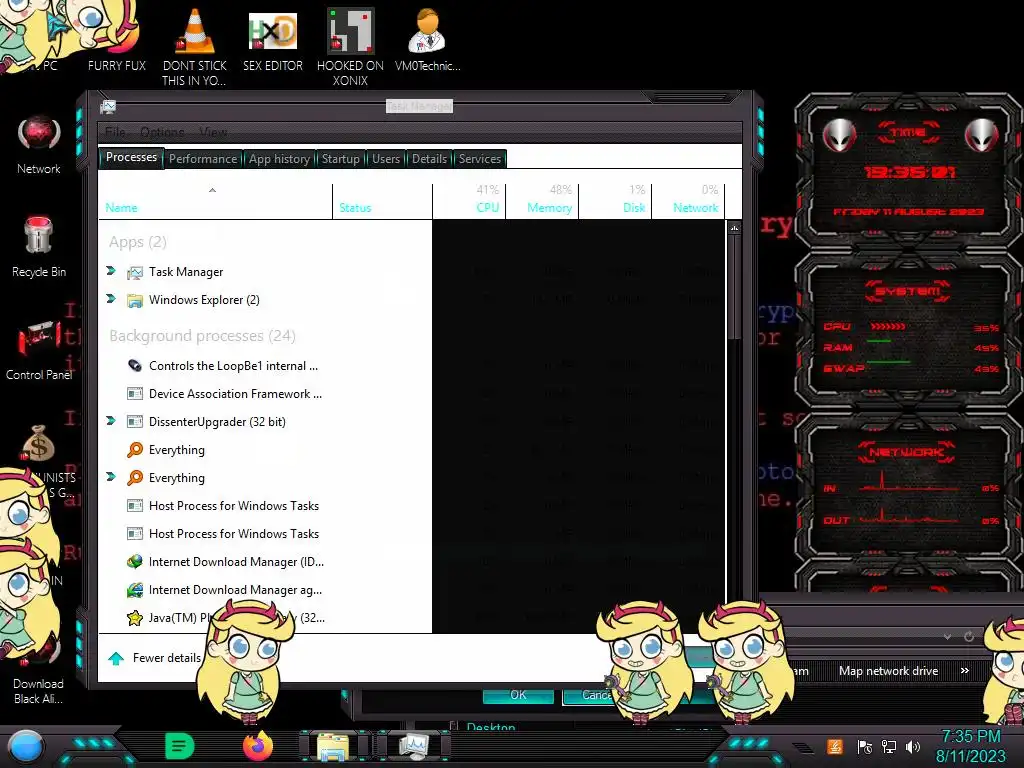The width and height of the screenshot is (1024, 768).
Task: Open the Network desktop icon
Action: 39,145
